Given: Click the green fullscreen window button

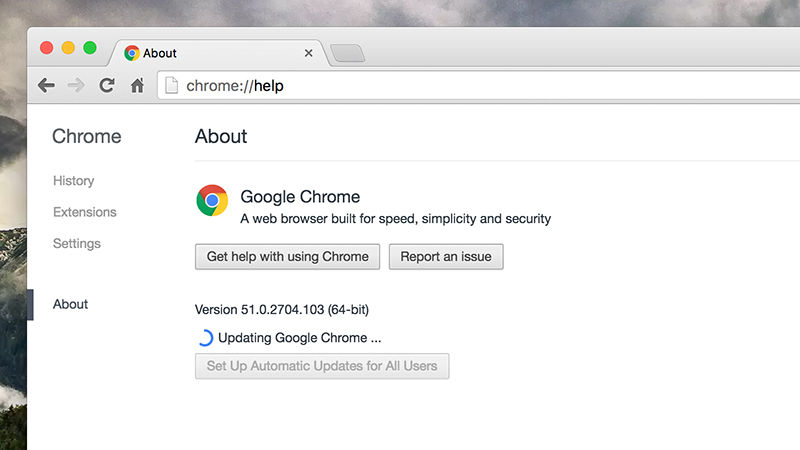Looking at the screenshot, I should (90, 47).
